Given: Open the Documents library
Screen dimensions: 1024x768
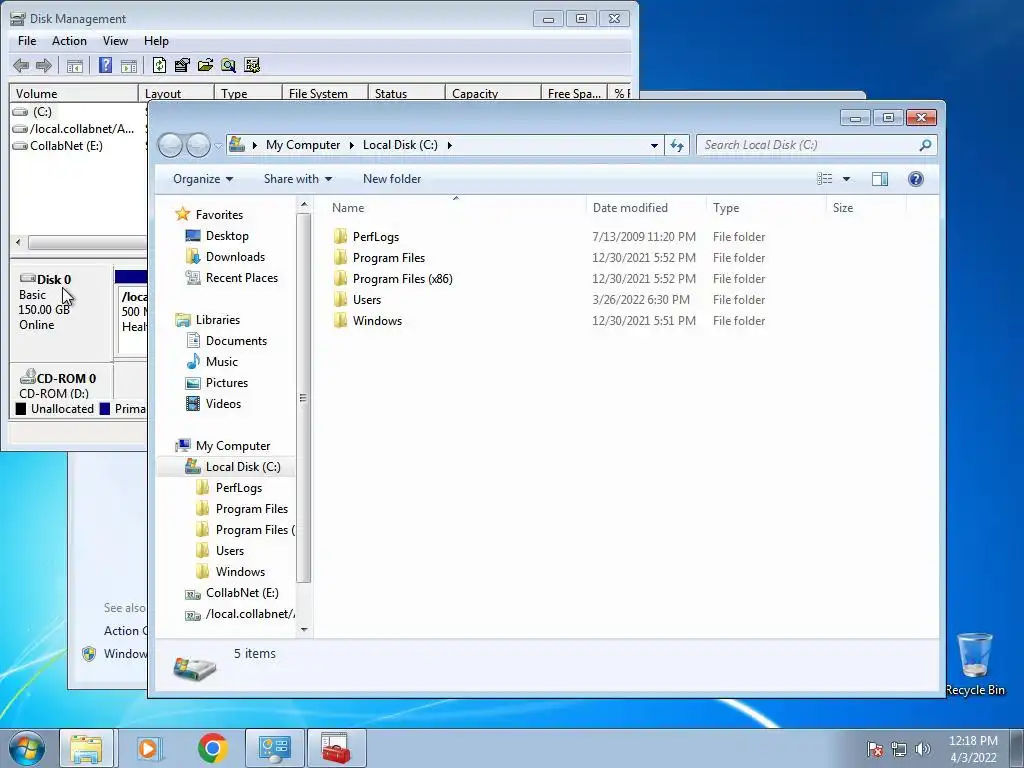Looking at the screenshot, I should pyautogui.click(x=236, y=341).
